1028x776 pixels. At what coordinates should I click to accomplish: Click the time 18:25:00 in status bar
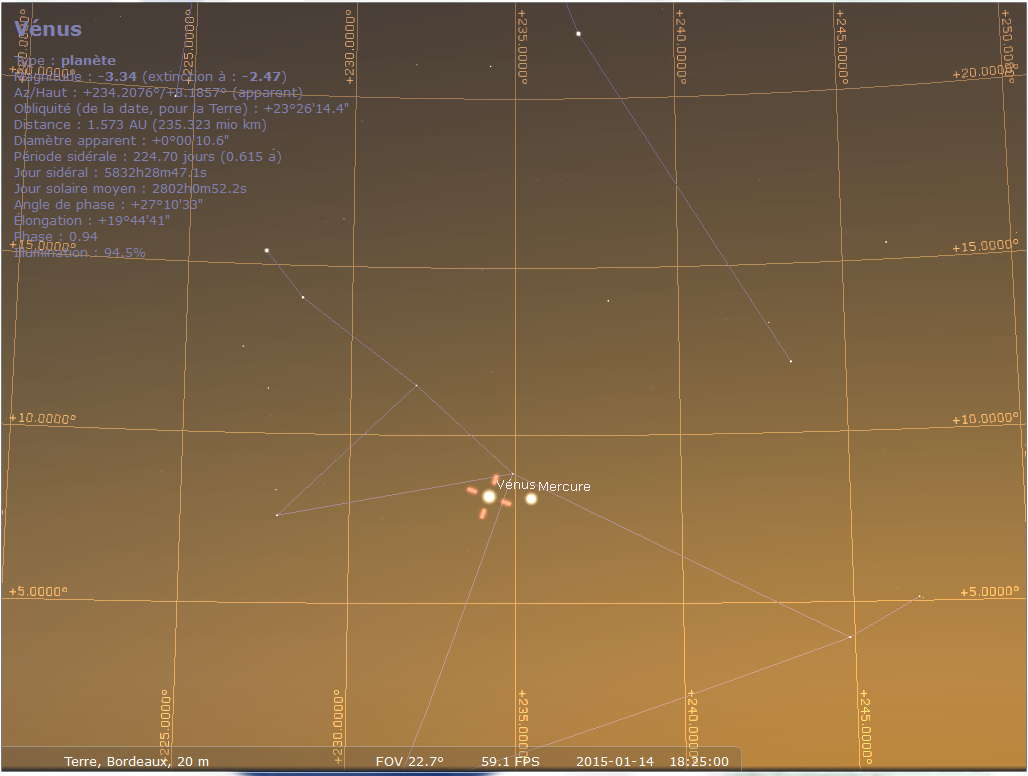point(698,761)
